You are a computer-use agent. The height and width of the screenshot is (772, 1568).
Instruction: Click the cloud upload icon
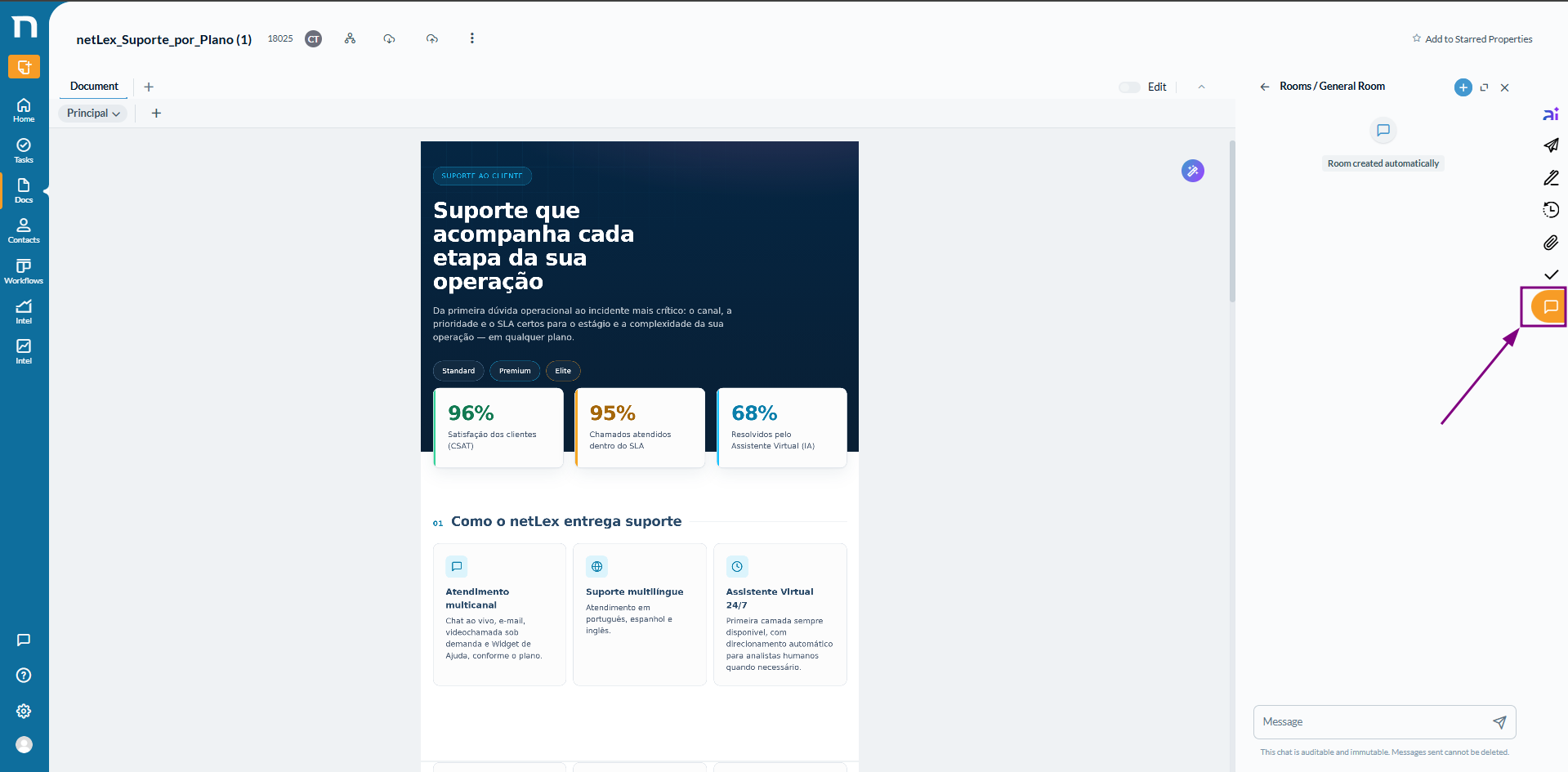coord(432,38)
